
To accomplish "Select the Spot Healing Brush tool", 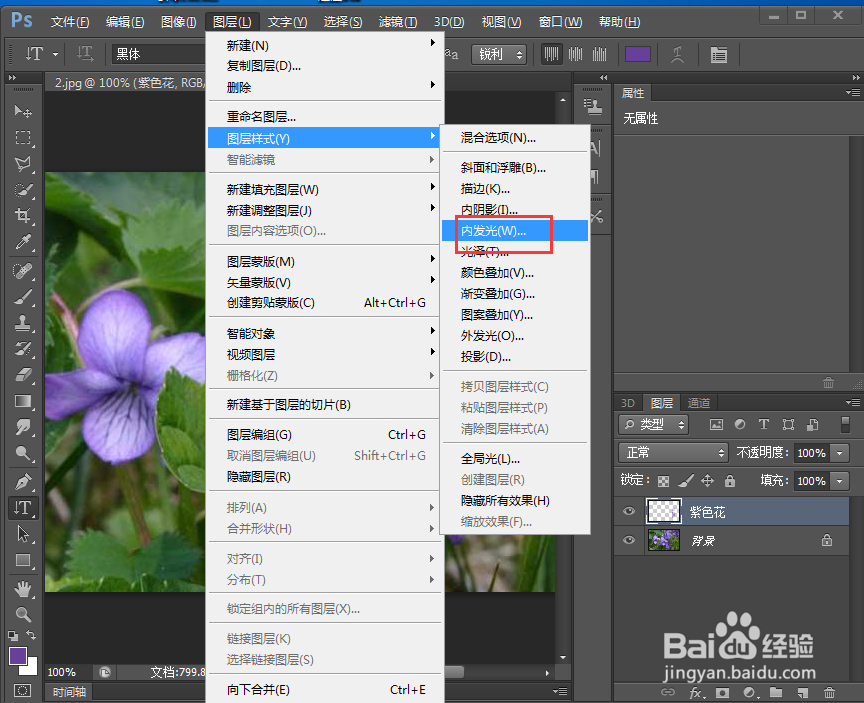I will click(23, 271).
